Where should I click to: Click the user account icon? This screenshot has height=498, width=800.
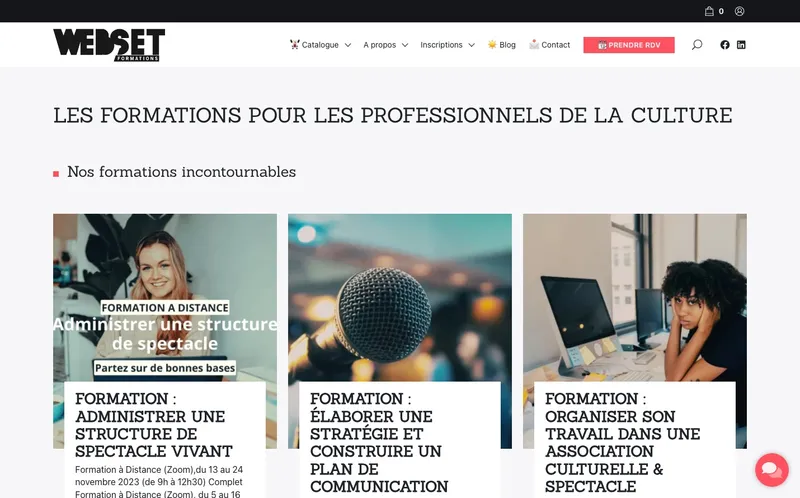pyautogui.click(x=739, y=11)
